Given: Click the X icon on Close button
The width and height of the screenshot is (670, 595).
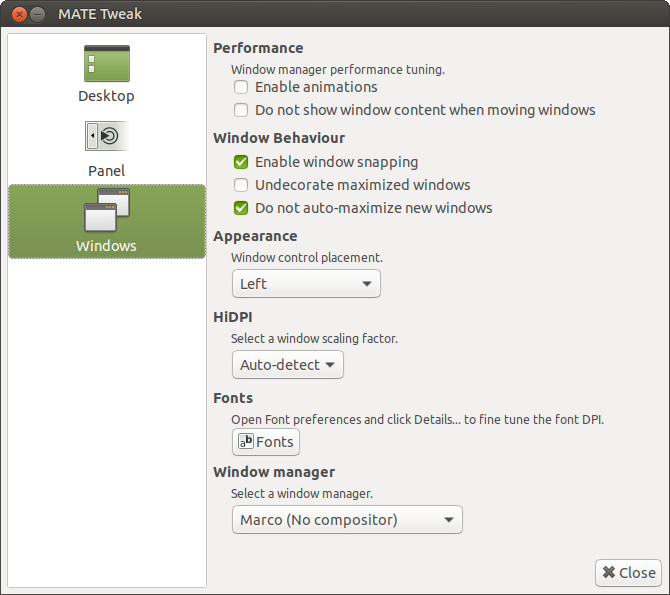Looking at the screenshot, I should [x=608, y=573].
